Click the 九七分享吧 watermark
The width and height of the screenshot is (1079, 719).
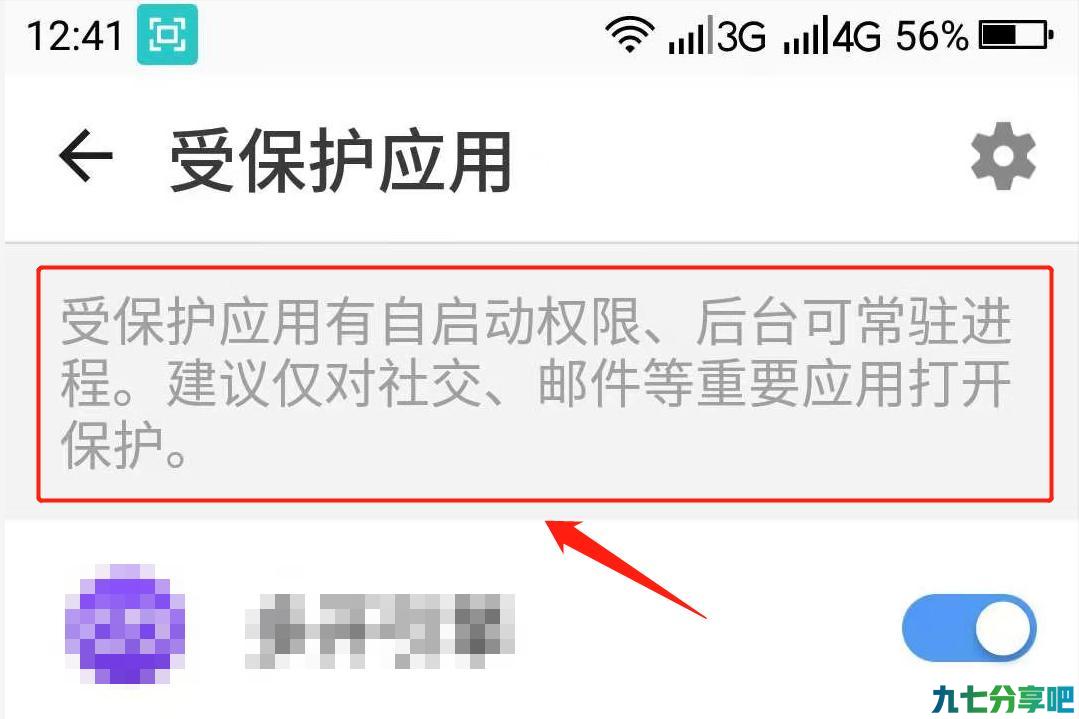(x=1003, y=699)
